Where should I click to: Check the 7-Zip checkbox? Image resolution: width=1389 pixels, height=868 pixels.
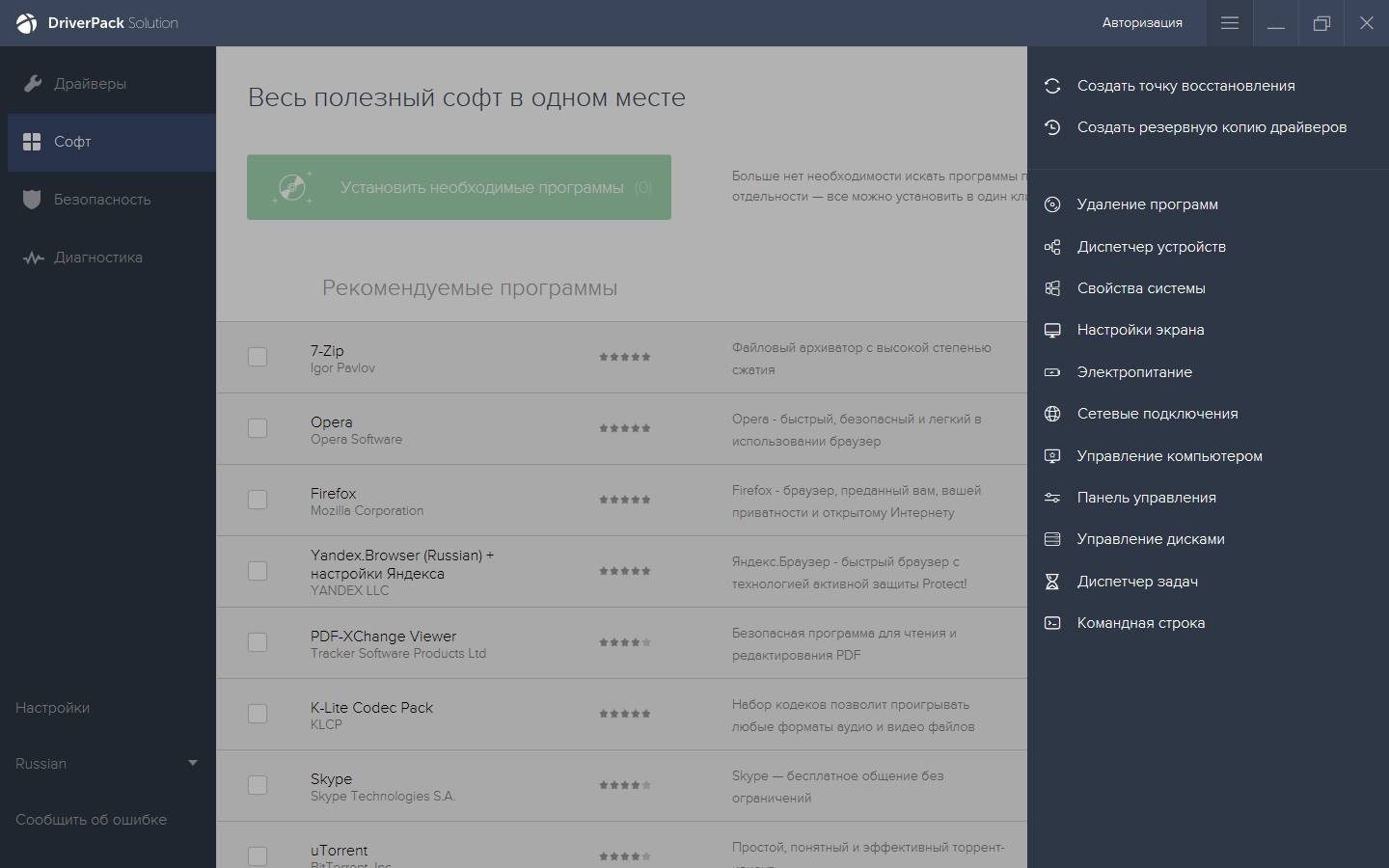[258, 357]
